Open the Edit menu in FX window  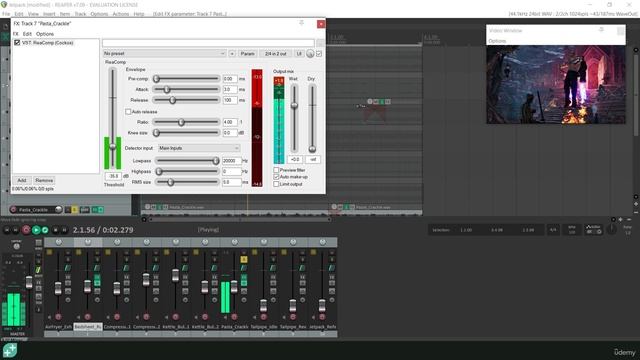point(27,34)
